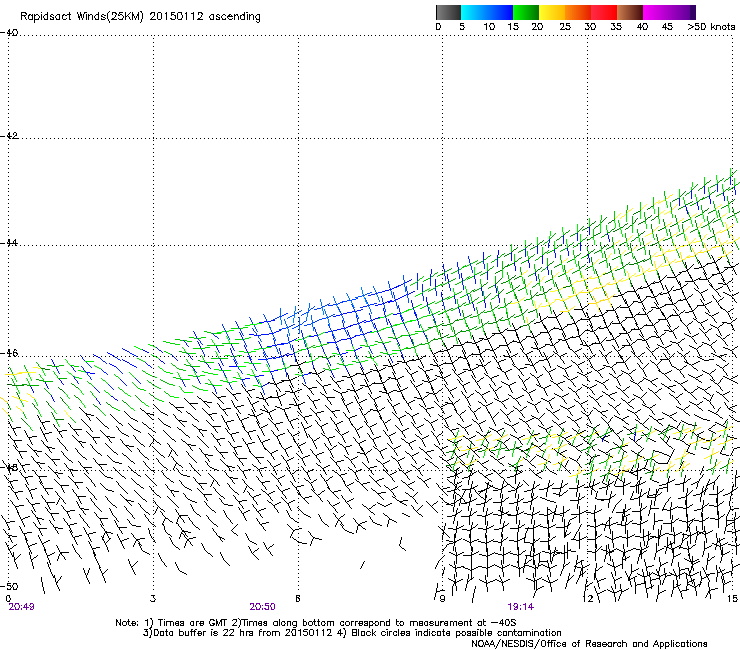Click the 20:50 swath time label

click(x=262, y=607)
